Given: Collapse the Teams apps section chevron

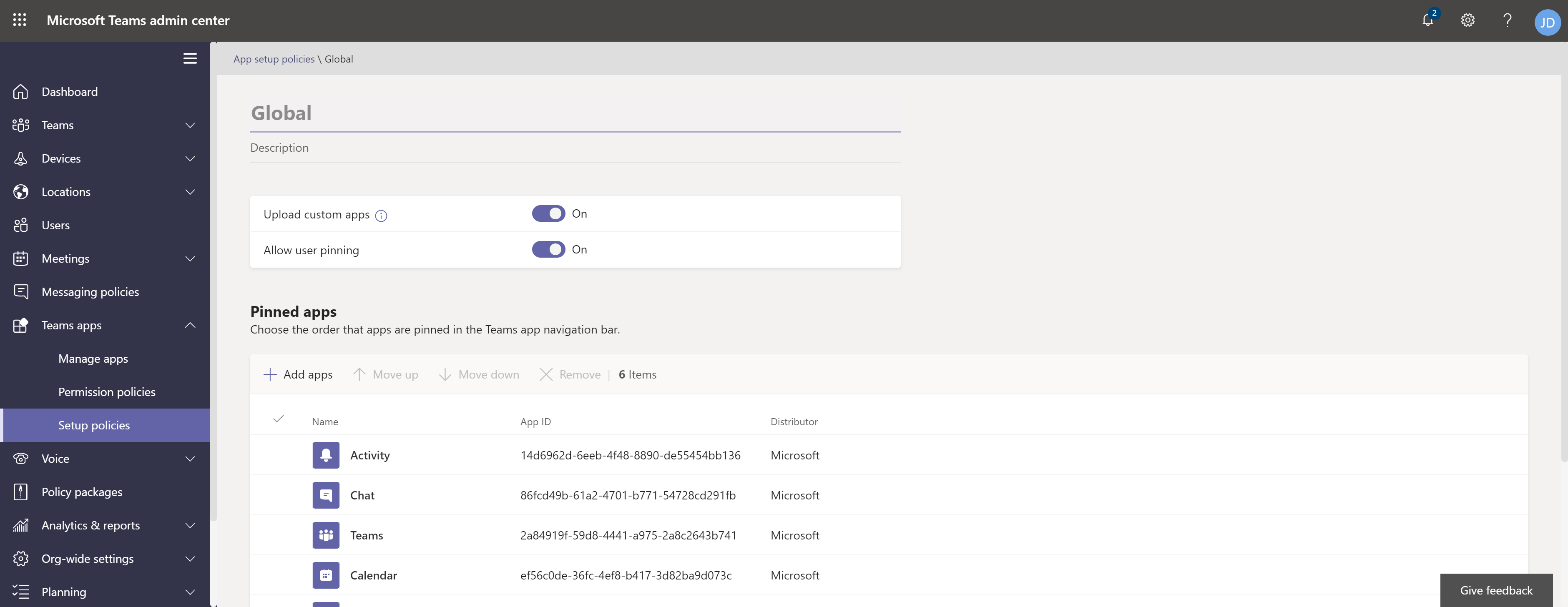Looking at the screenshot, I should [190, 326].
